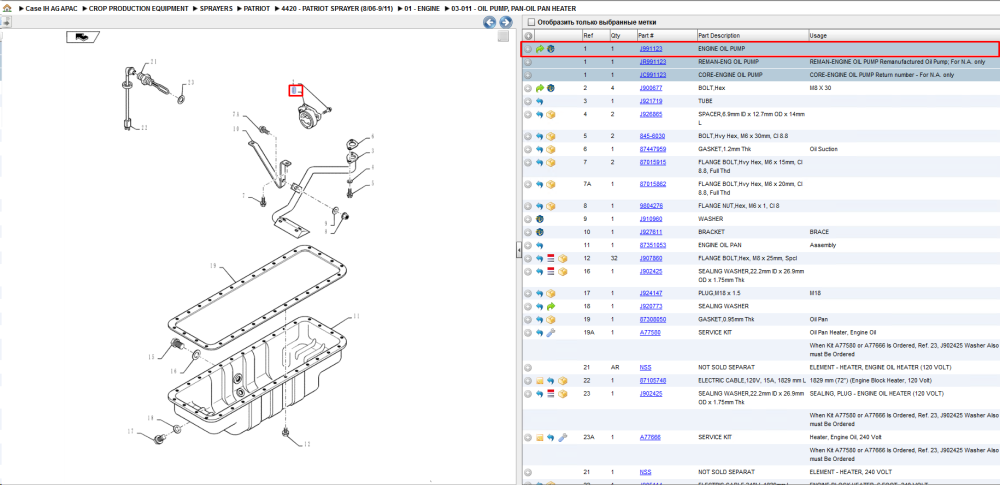Screen dimensions: 1000x485
Task: Click the red list icon in J907860 FLANGE BOLT row
Action: point(550,258)
